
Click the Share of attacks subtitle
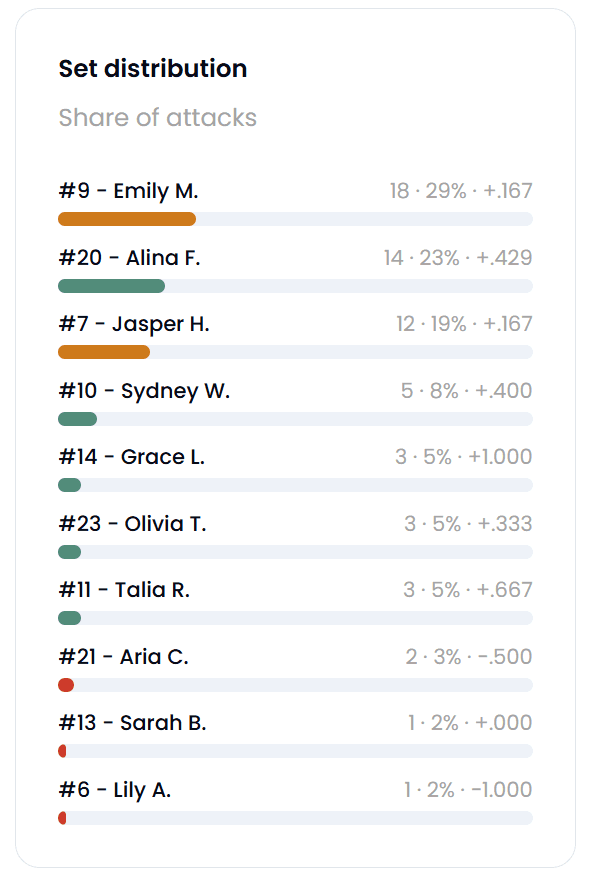click(157, 118)
